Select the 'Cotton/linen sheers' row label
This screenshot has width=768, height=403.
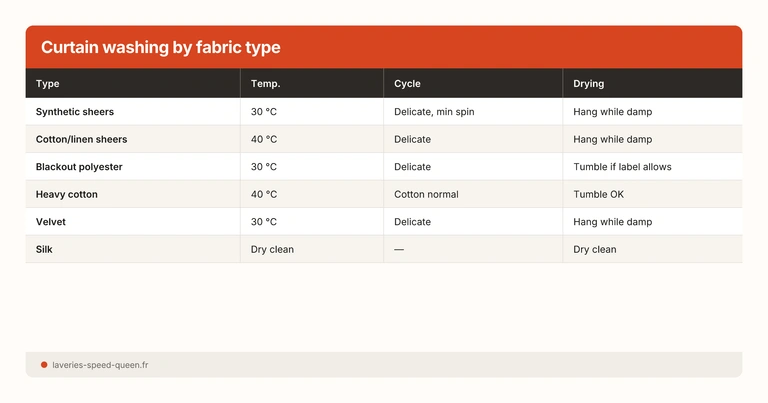(x=81, y=139)
